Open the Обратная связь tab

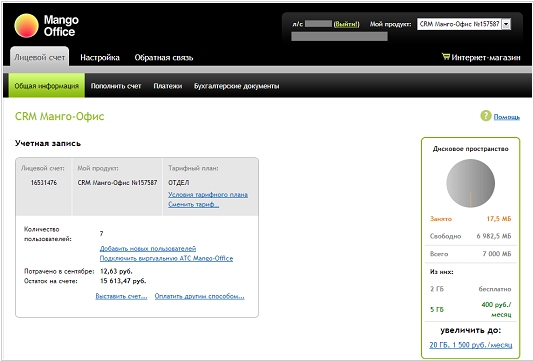point(164,58)
